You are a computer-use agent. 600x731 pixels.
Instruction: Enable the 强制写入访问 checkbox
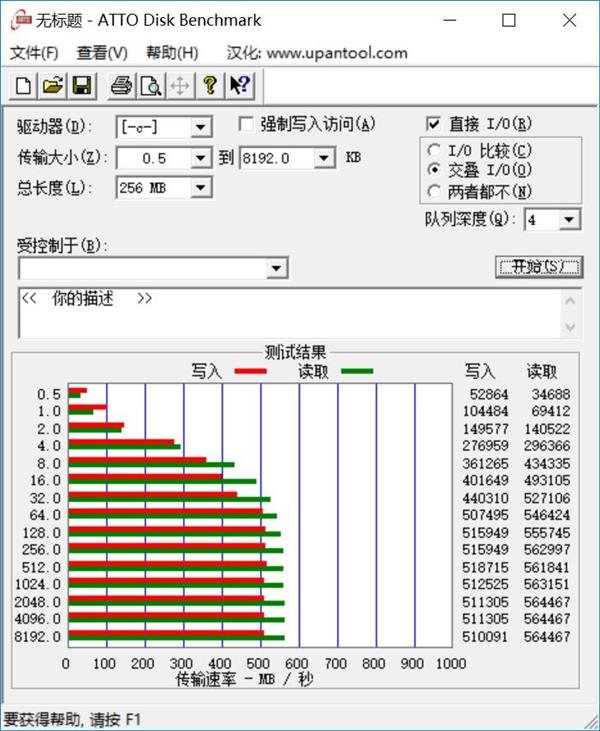pyautogui.click(x=246, y=124)
